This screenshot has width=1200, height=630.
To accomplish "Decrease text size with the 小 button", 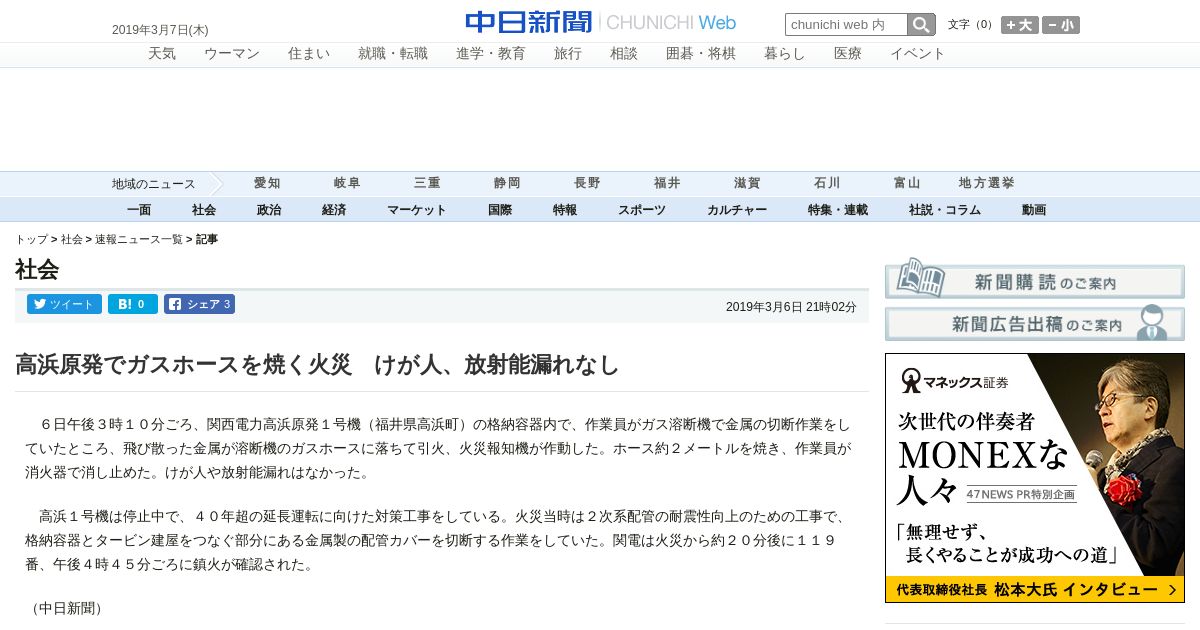I will pos(1061,25).
